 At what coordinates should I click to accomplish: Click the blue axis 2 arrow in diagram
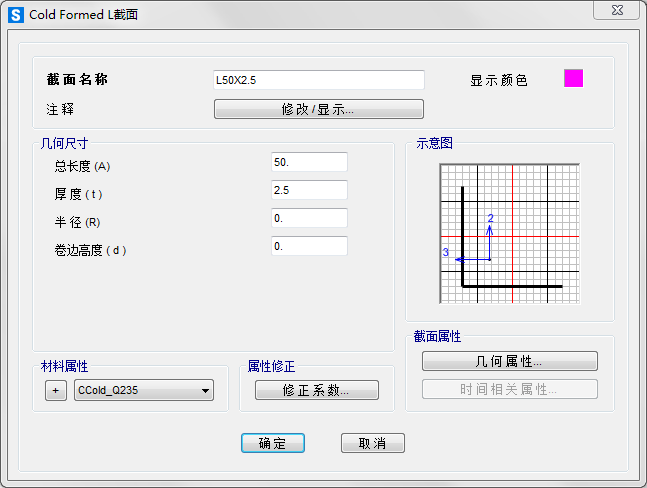pos(489,232)
